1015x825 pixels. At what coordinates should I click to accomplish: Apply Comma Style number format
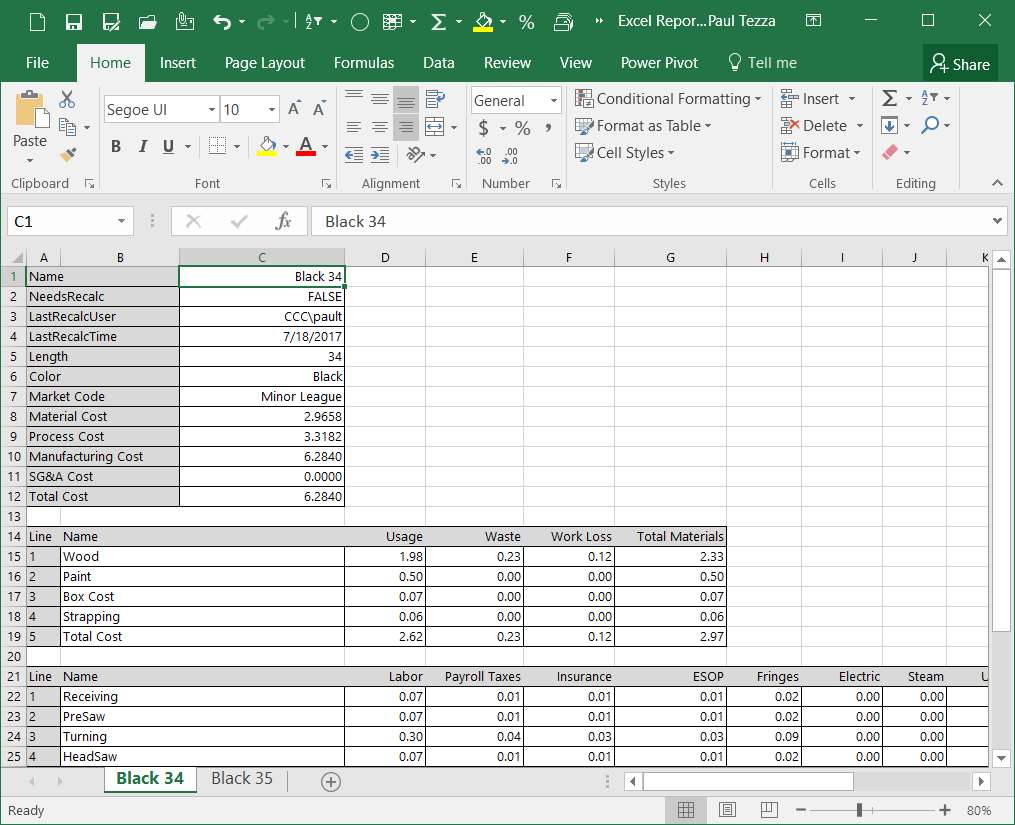548,128
